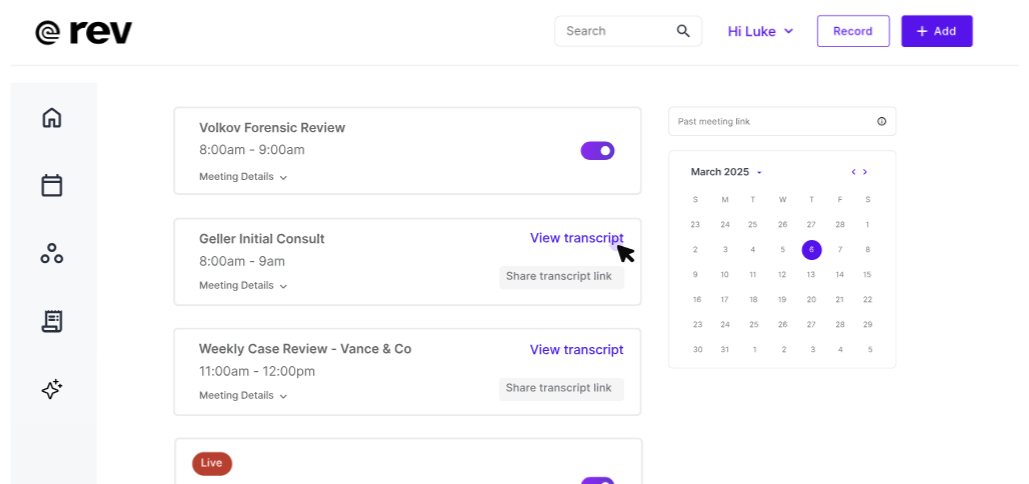This screenshot has width=1029, height=484.
Task: Open the Calendar icon in sidebar
Action: click(52, 185)
